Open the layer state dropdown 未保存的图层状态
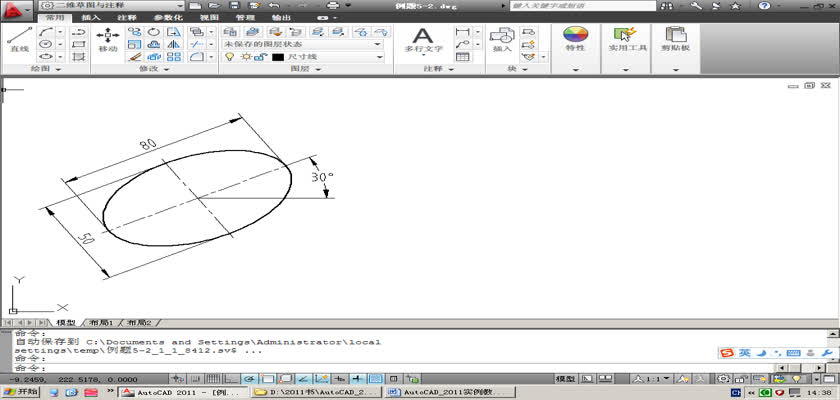Image resolution: width=840 pixels, height=400 pixels. click(303, 44)
